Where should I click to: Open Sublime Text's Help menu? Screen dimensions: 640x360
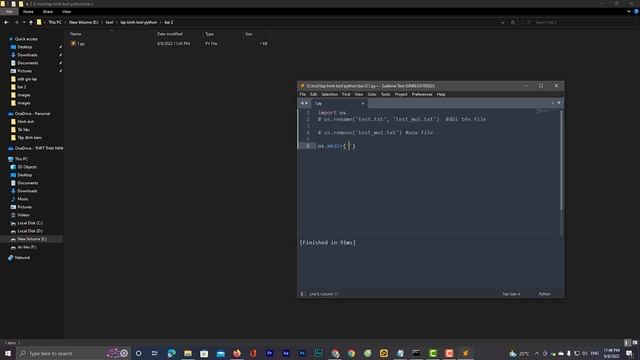click(441, 94)
